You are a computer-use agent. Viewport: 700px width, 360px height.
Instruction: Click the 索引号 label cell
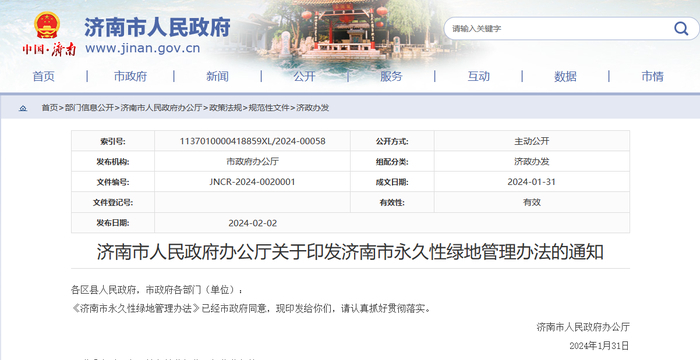pyautogui.click(x=113, y=142)
